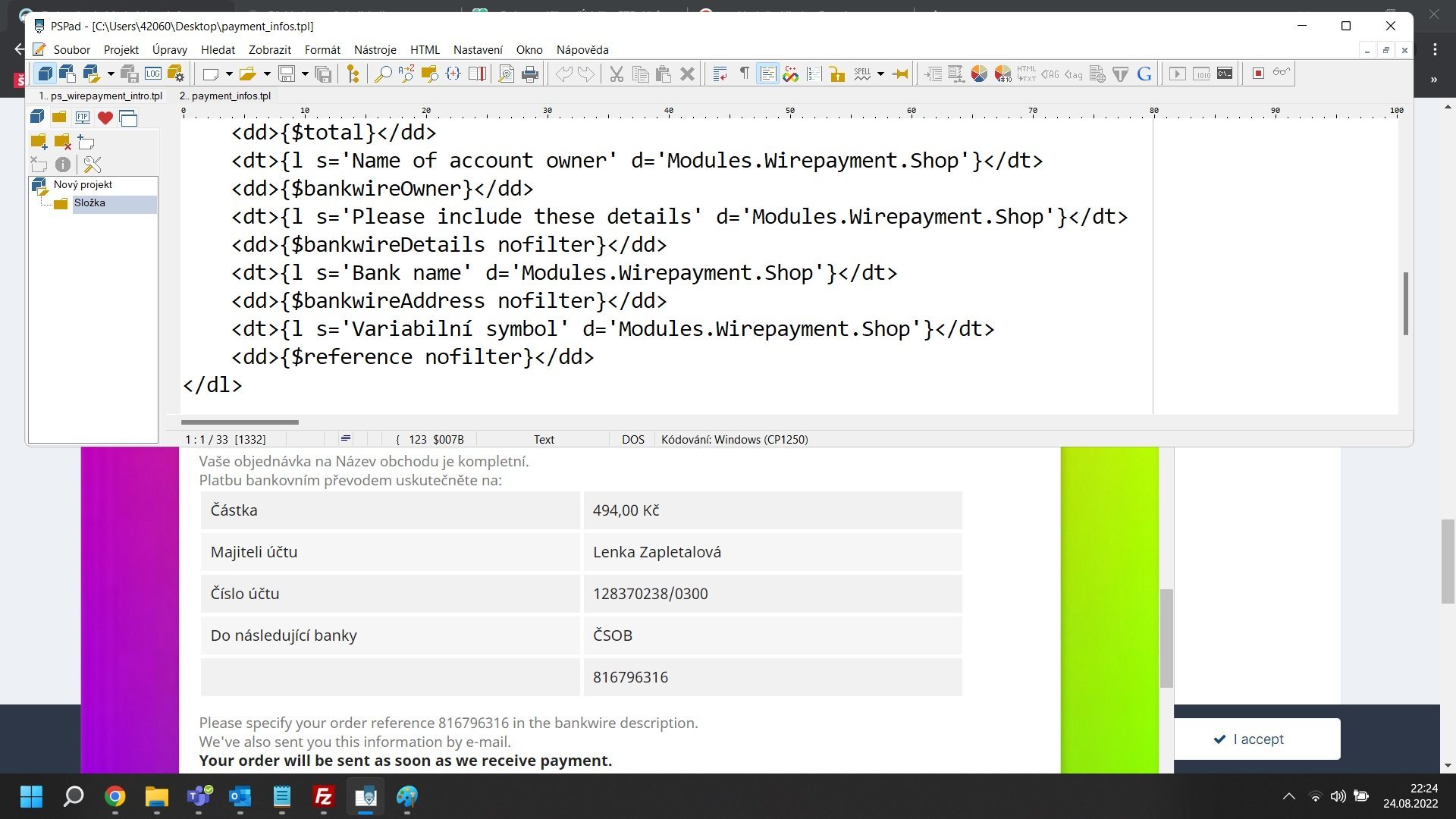Screen dimensions: 1456x819
Task: Toggle the line numbering toolbar button
Action: pos(814,74)
